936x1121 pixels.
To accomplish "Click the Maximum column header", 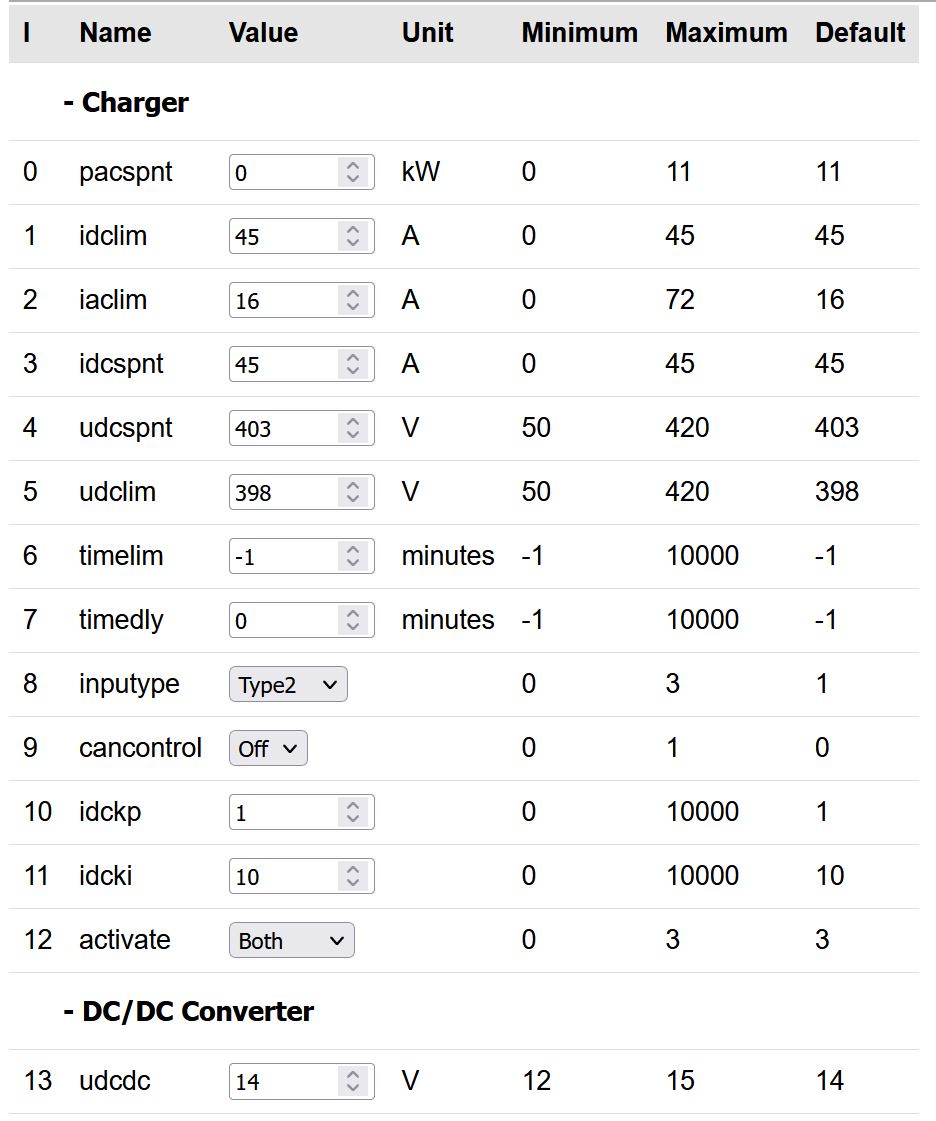I will (x=726, y=33).
